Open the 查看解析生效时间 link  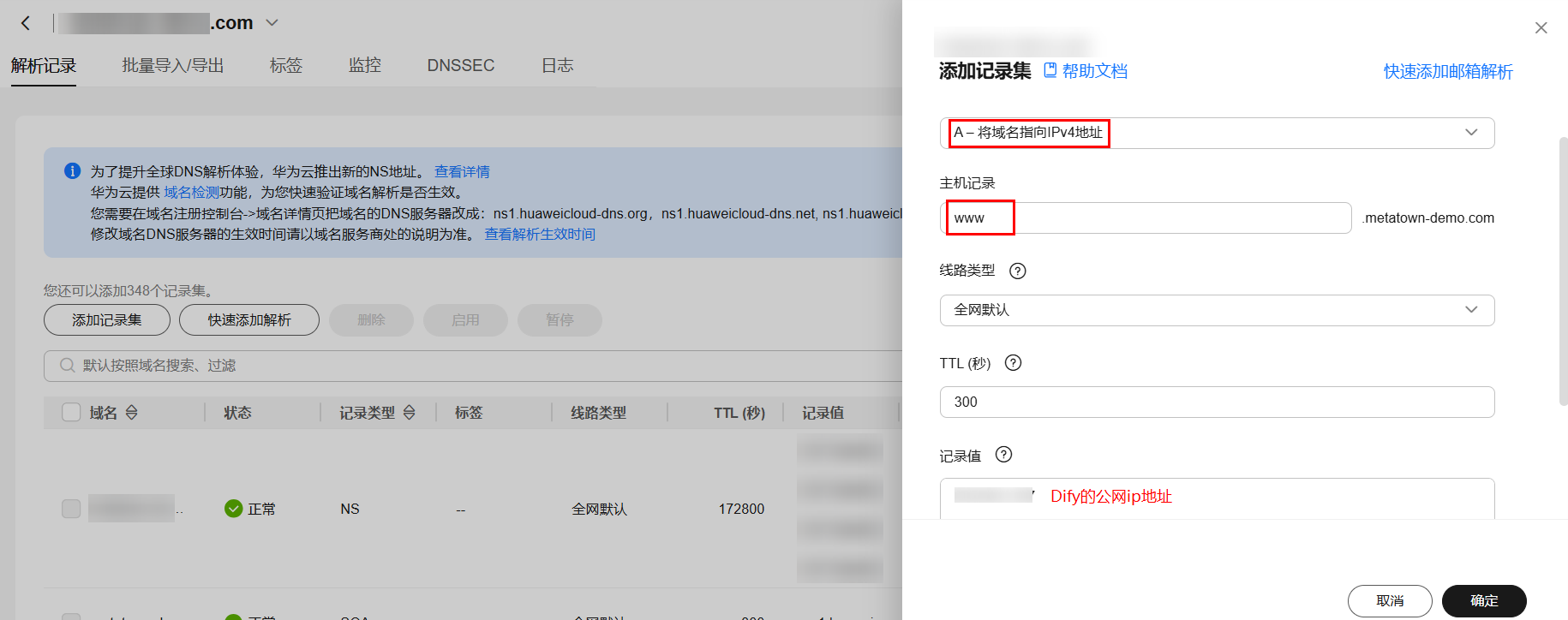point(540,234)
